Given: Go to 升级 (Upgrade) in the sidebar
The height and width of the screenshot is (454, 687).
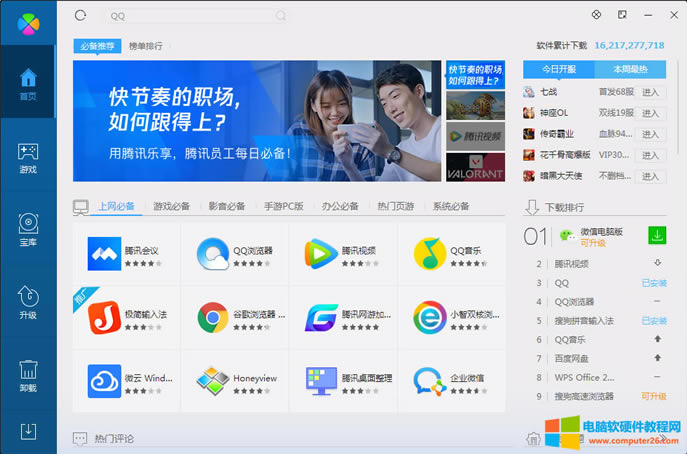Looking at the screenshot, I should (28, 301).
